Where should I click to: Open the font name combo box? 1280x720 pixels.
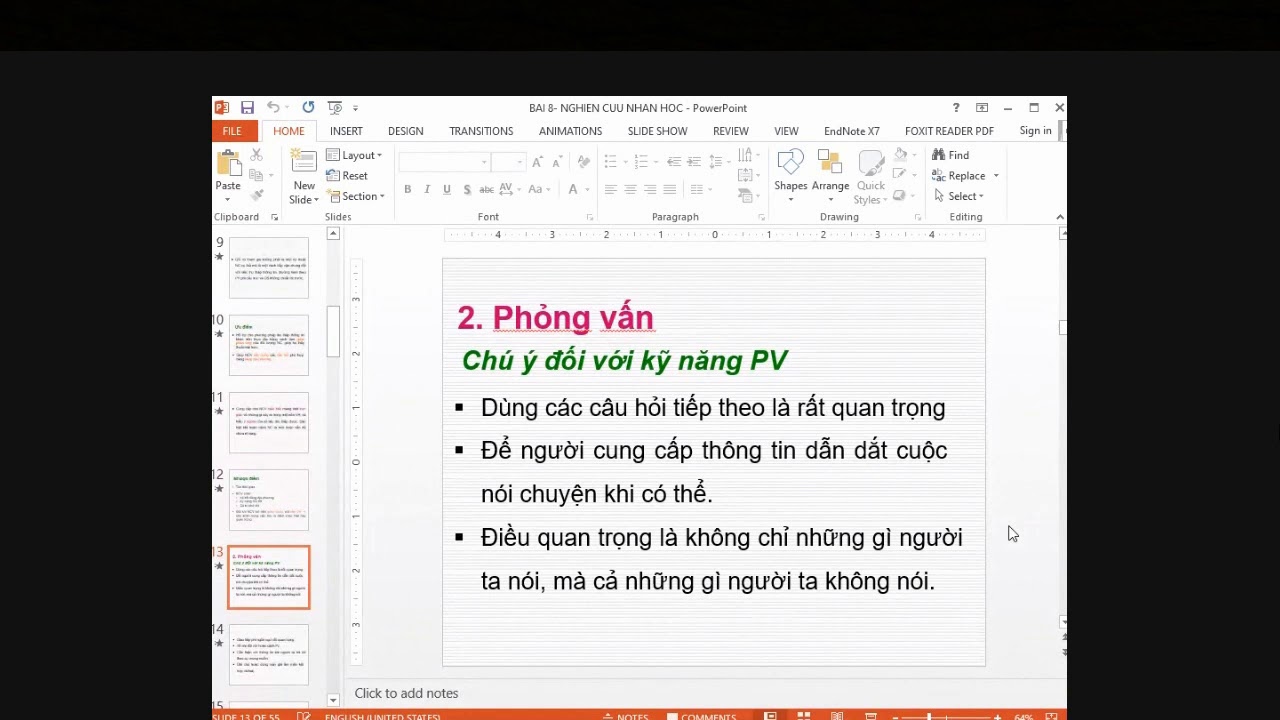coord(444,162)
